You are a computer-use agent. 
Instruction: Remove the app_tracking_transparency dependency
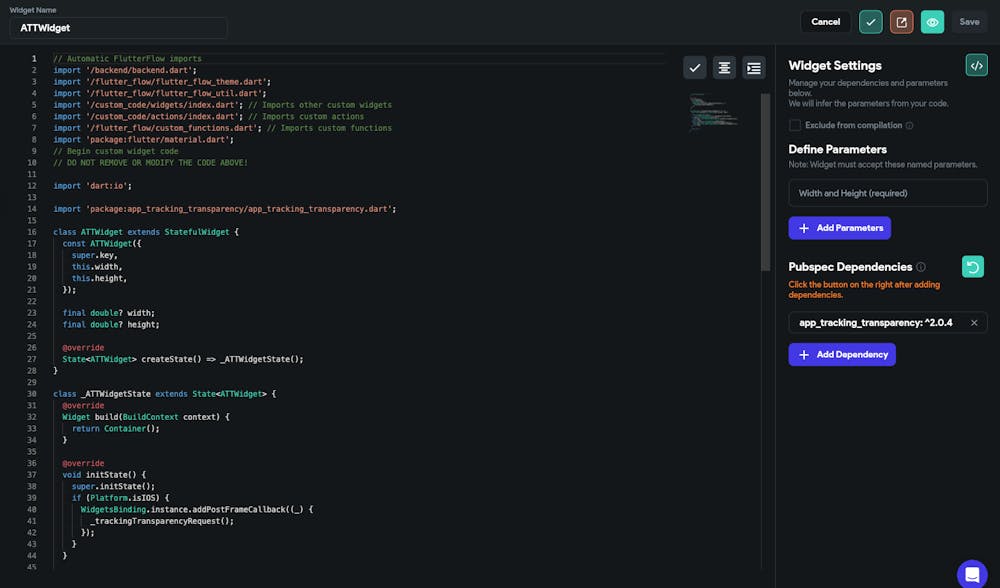(x=974, y=323)
